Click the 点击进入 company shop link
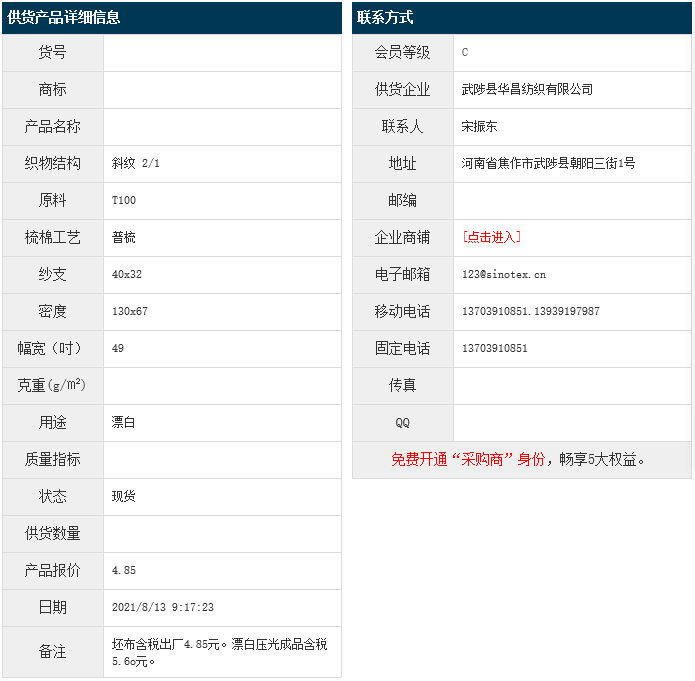695x681 pixels. tap(491, 237)
